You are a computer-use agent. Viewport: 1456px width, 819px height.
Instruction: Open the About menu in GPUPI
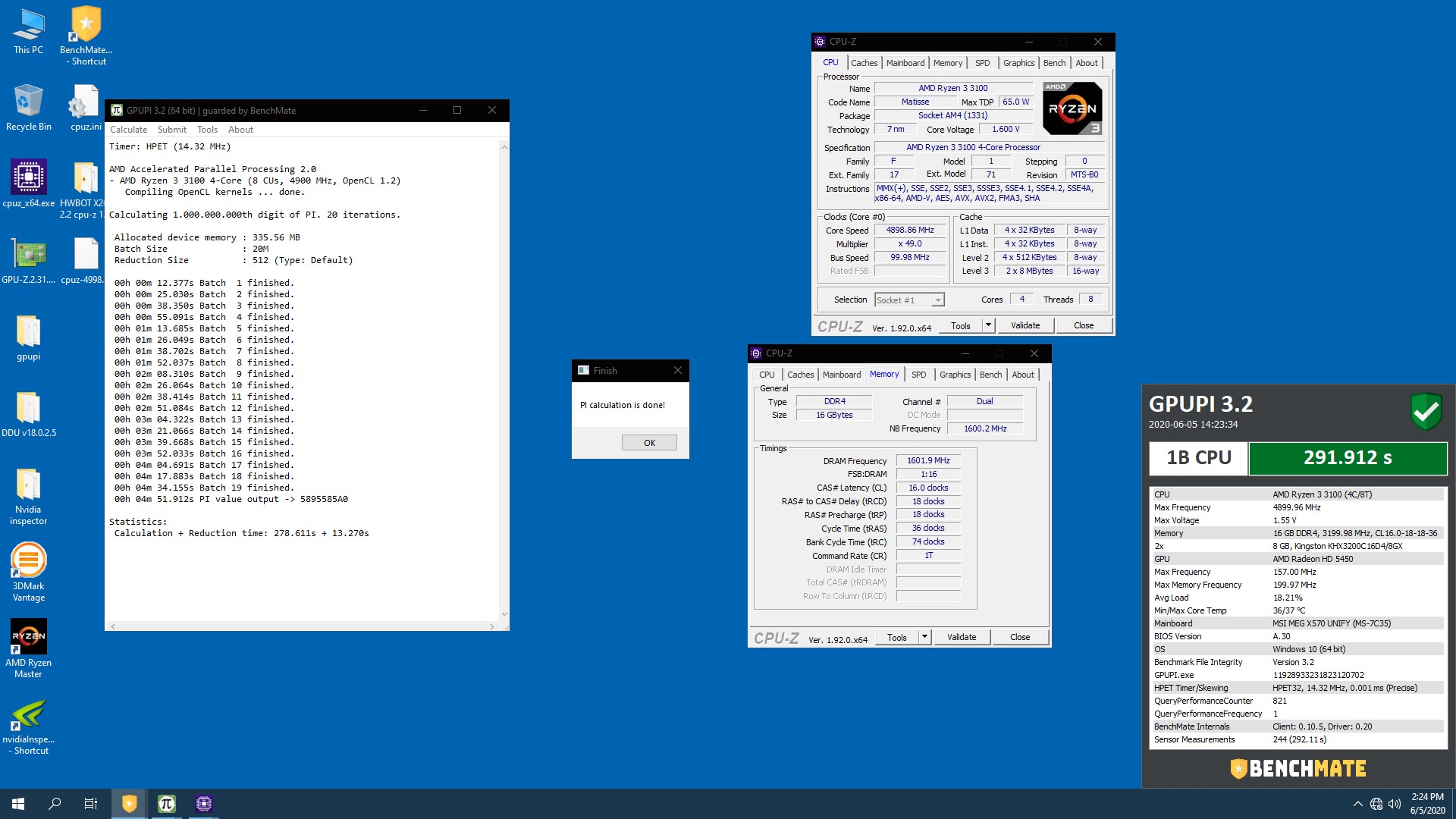[x=240, y=130]
